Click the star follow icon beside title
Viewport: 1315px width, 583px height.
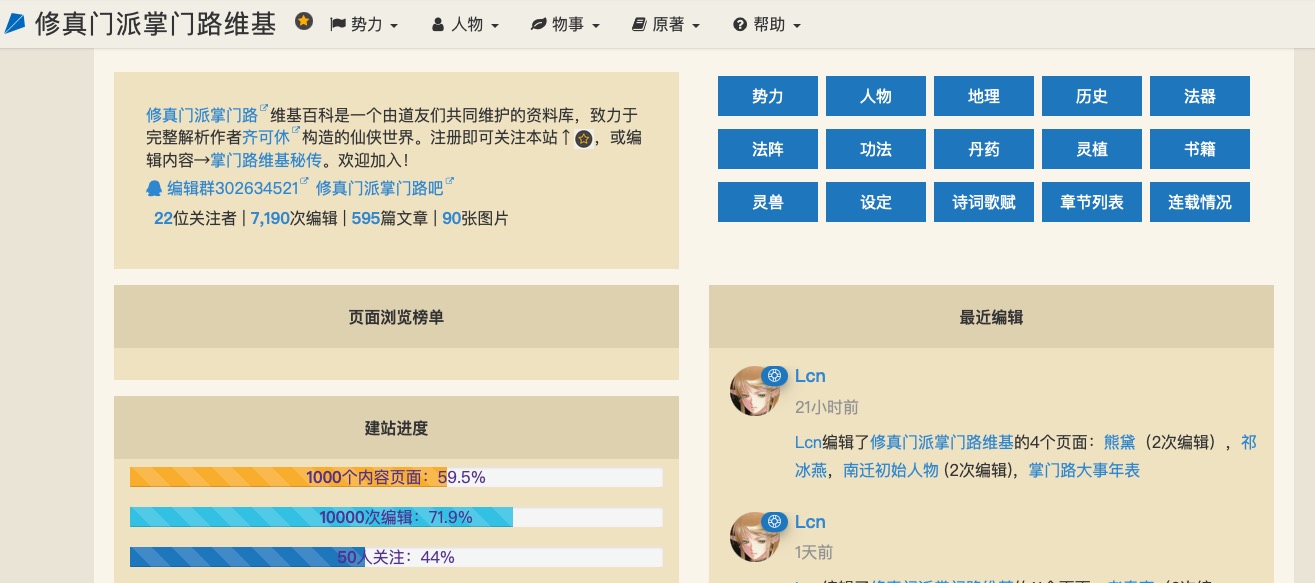pos(304,21)
